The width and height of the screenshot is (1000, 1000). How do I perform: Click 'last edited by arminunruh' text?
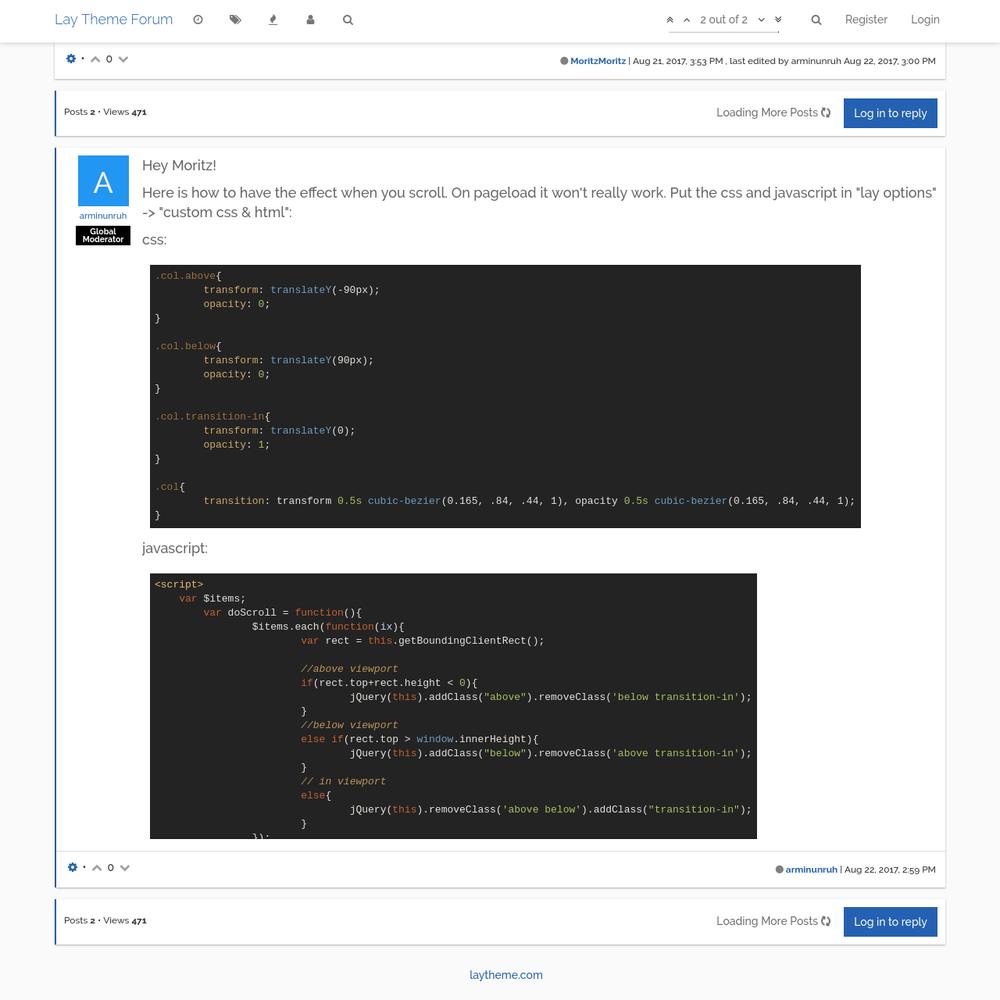tap(785, 61)
